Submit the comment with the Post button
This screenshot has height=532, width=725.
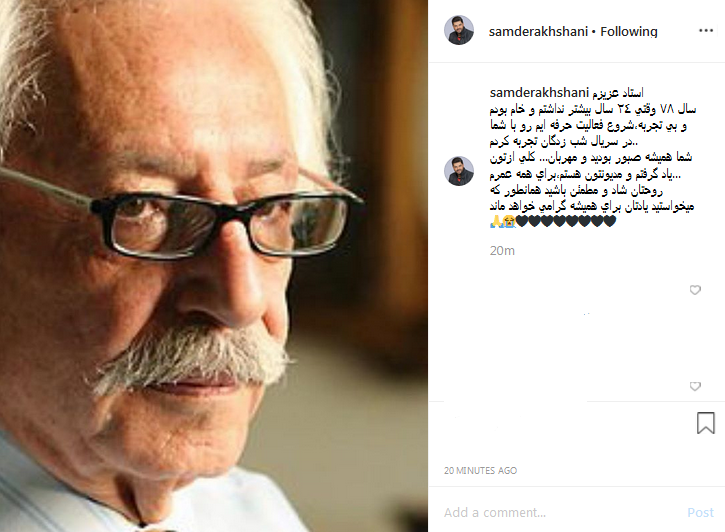click(700, 513)
